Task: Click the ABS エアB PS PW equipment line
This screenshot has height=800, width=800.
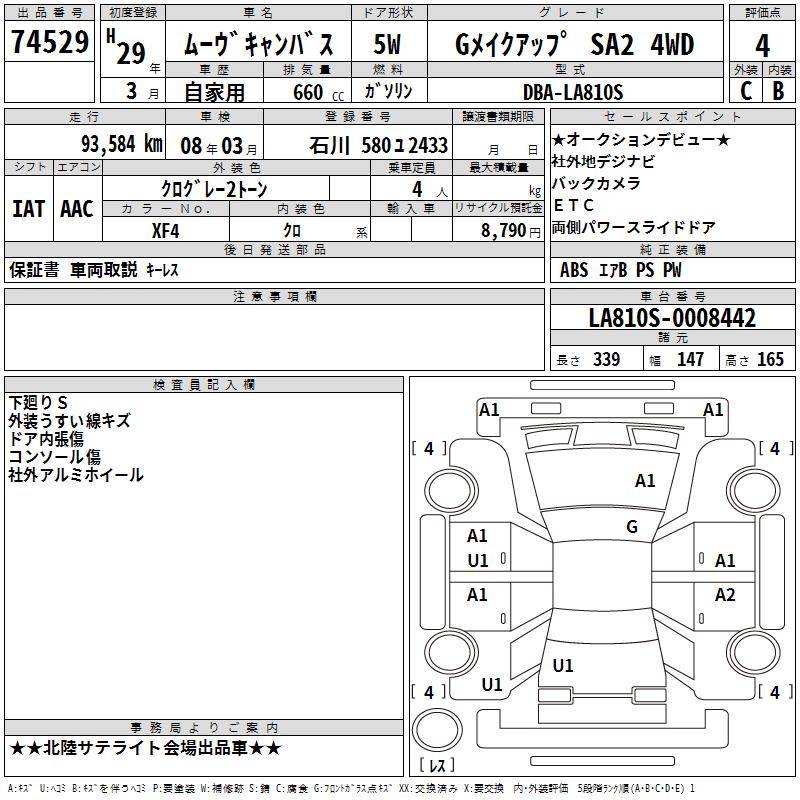Action: [x=621, y=270]
